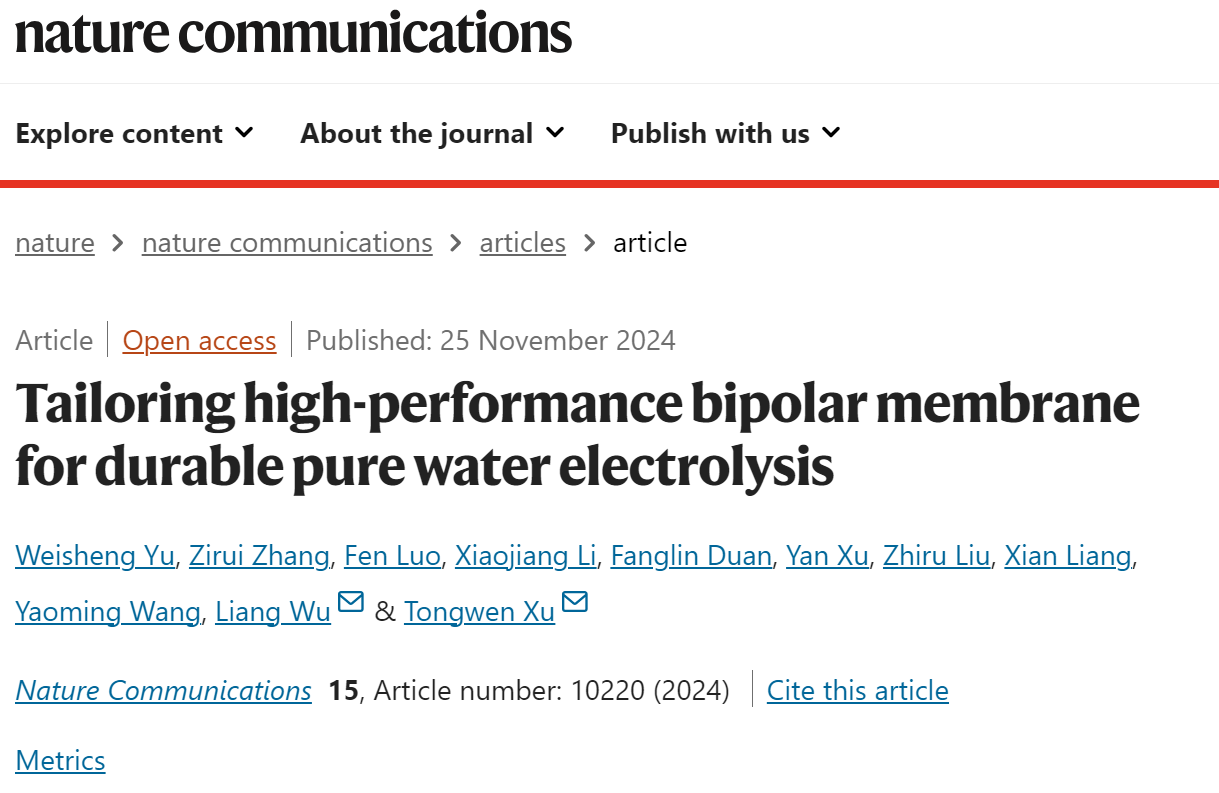View author Yaoming Wang
This screenshot has height=793, width=1219.
click(x=108, y=612)
